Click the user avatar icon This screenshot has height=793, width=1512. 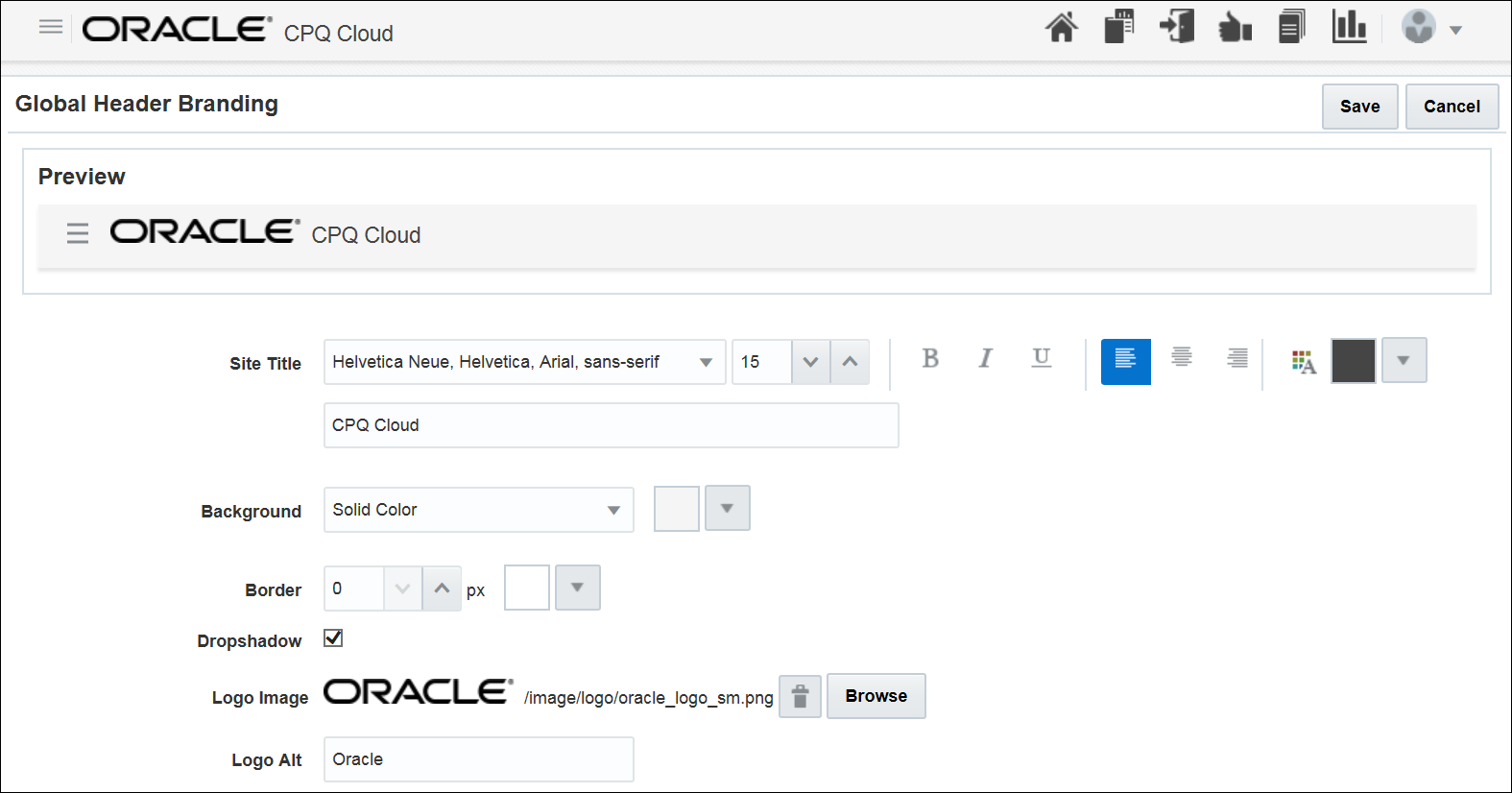click(1418, 27)
